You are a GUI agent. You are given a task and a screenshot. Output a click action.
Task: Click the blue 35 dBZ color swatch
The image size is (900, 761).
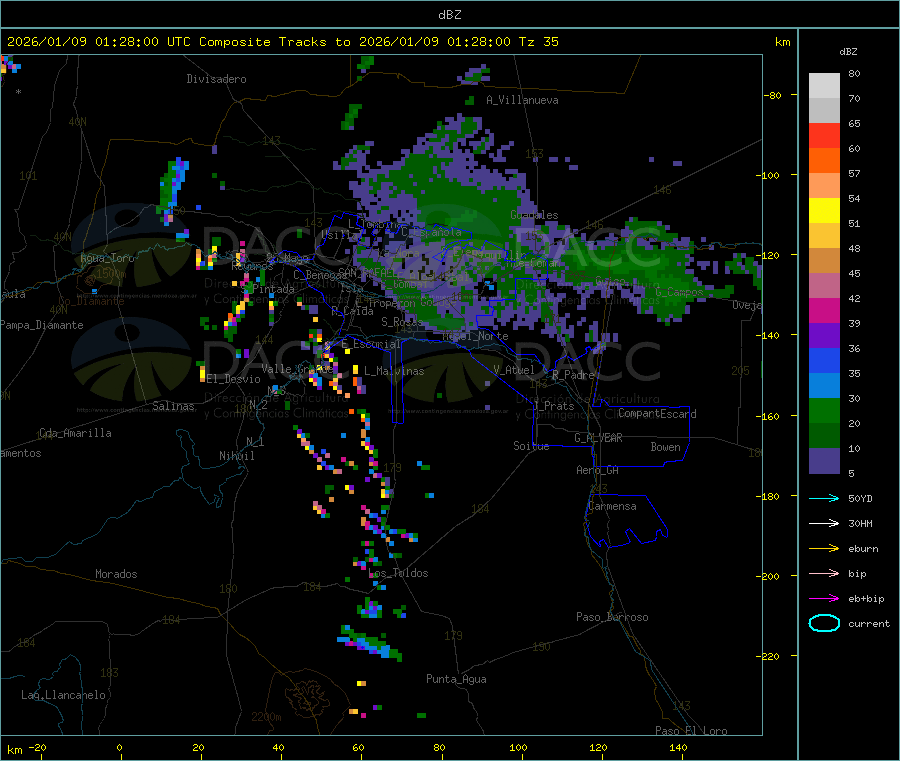(824, 360)
